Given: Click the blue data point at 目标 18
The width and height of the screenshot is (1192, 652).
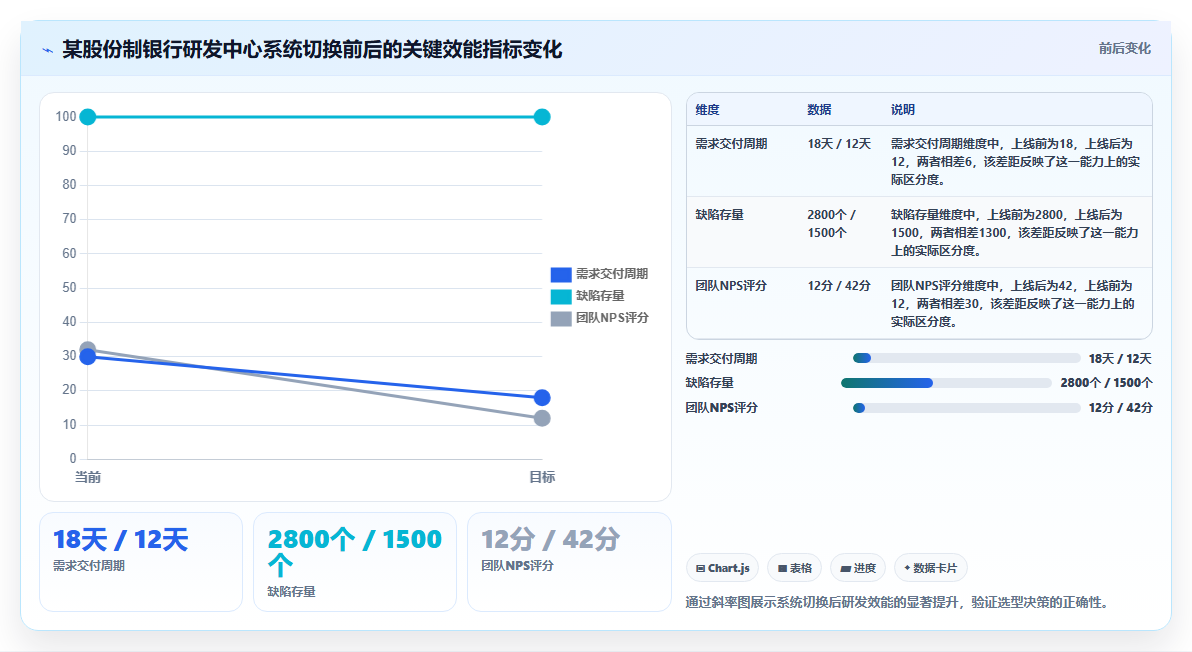Looking at the screenshot, I should [x=542, y=397].
